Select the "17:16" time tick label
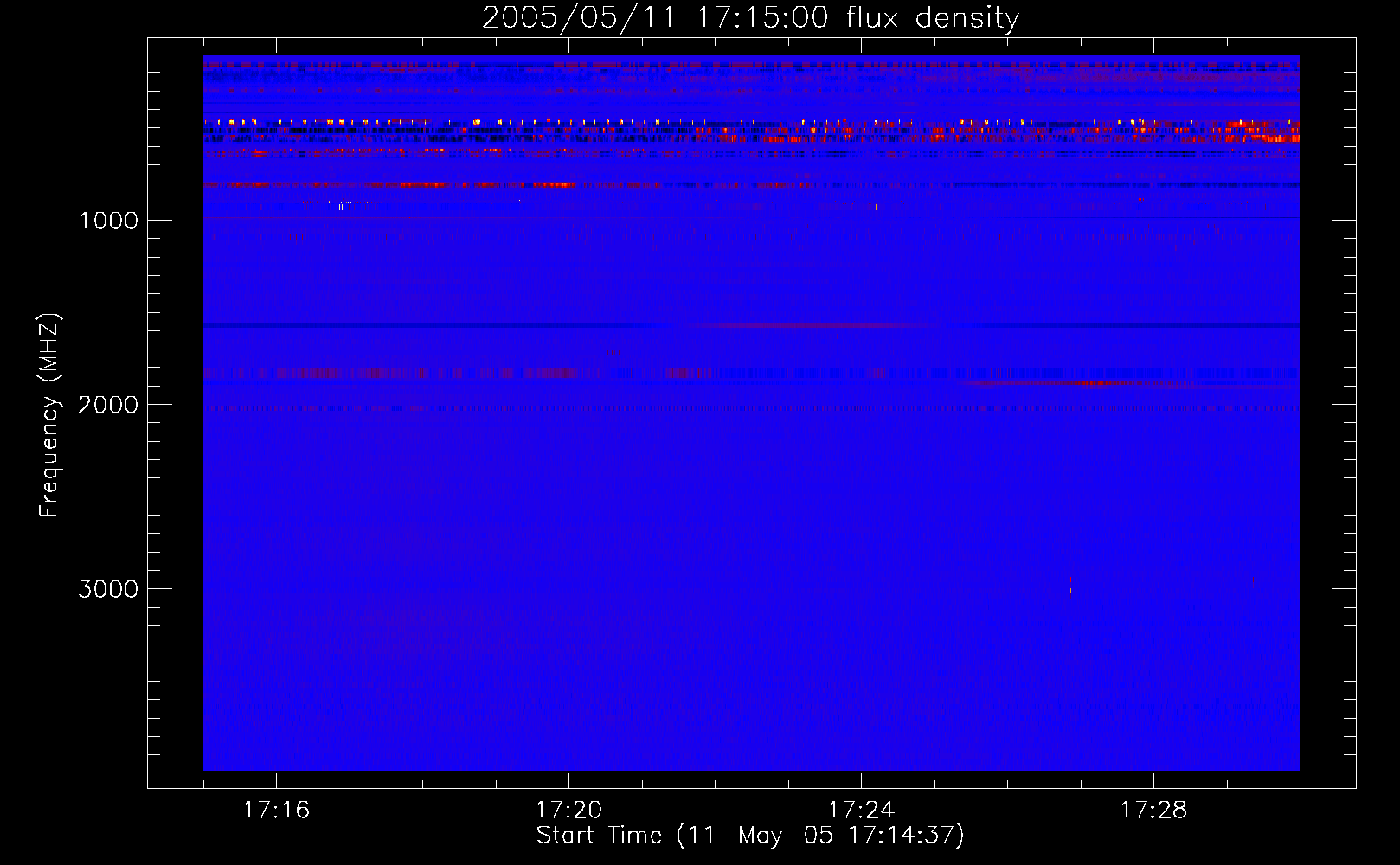Image resolution: width=1400 pixels, height=865 pixels. point(276,810)
